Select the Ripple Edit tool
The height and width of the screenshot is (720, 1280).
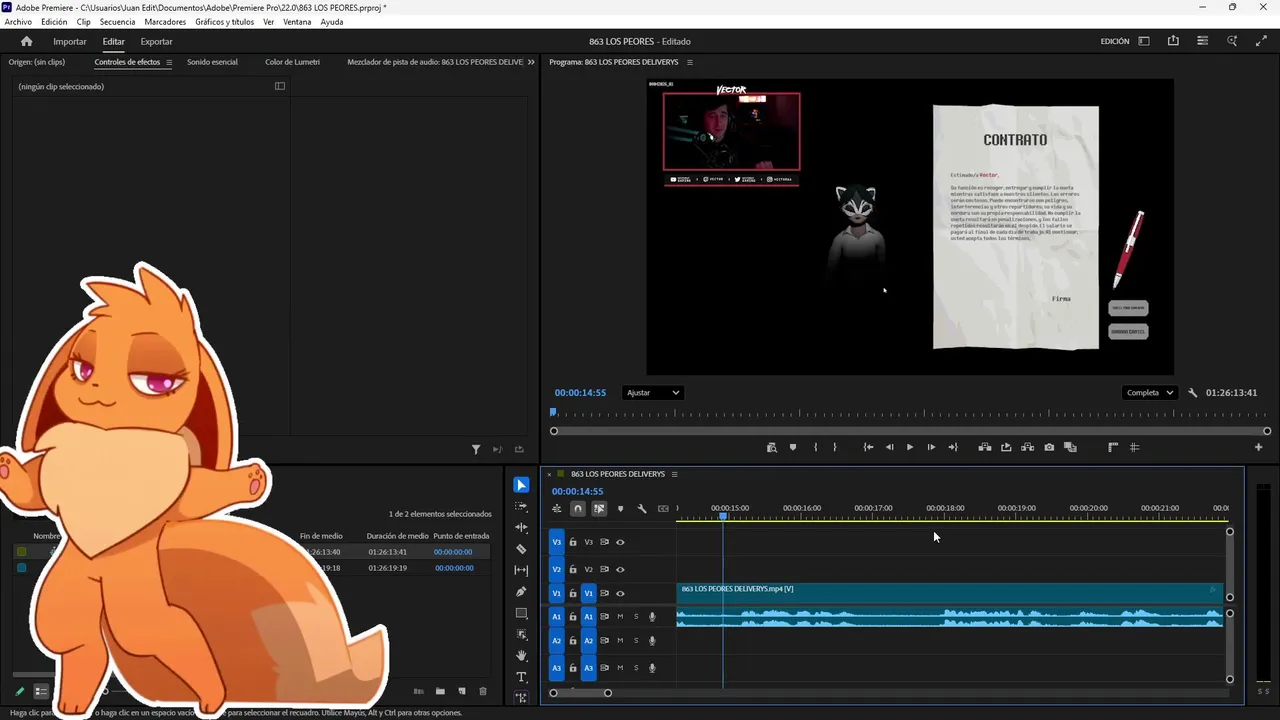pyautogui.click(x=521, y=527)
